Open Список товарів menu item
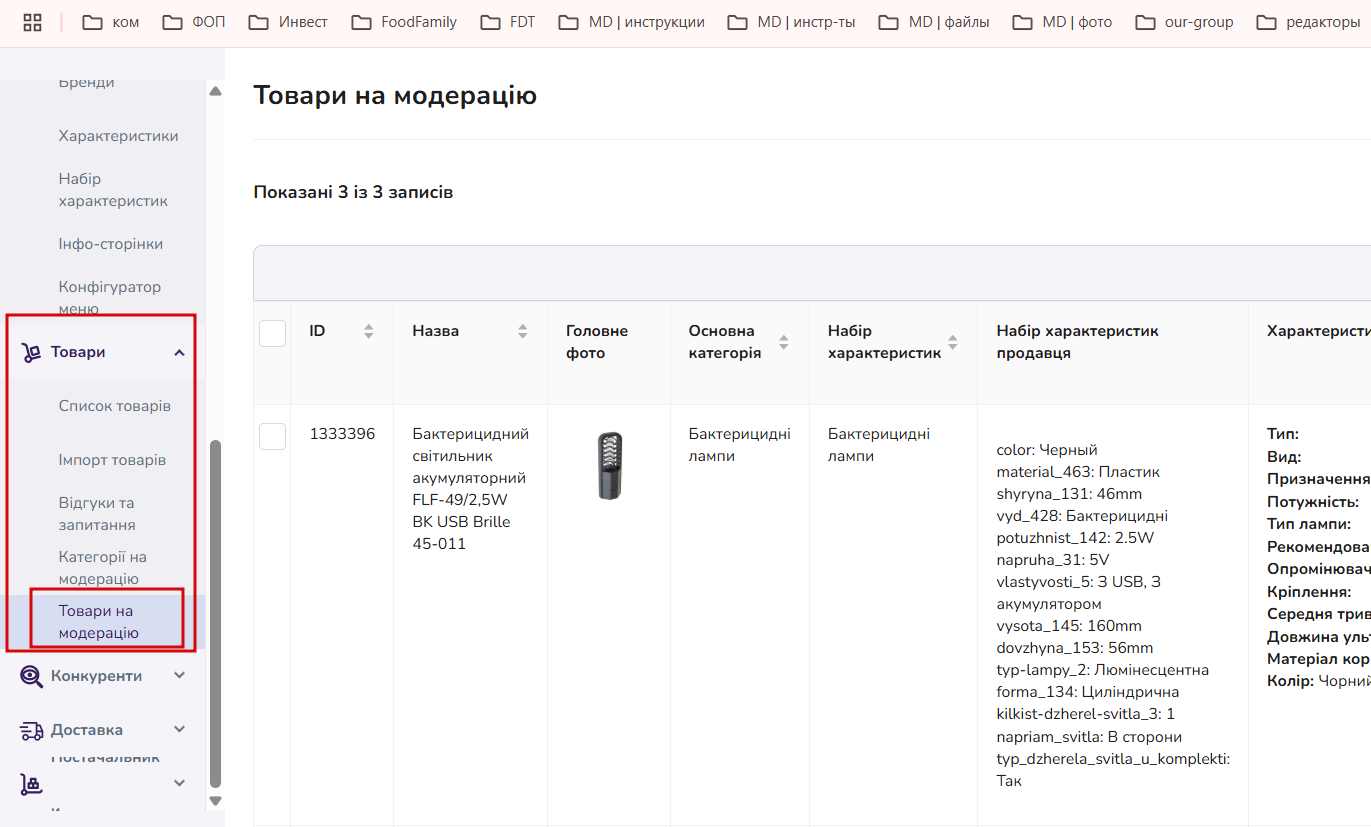 point(115,406)
